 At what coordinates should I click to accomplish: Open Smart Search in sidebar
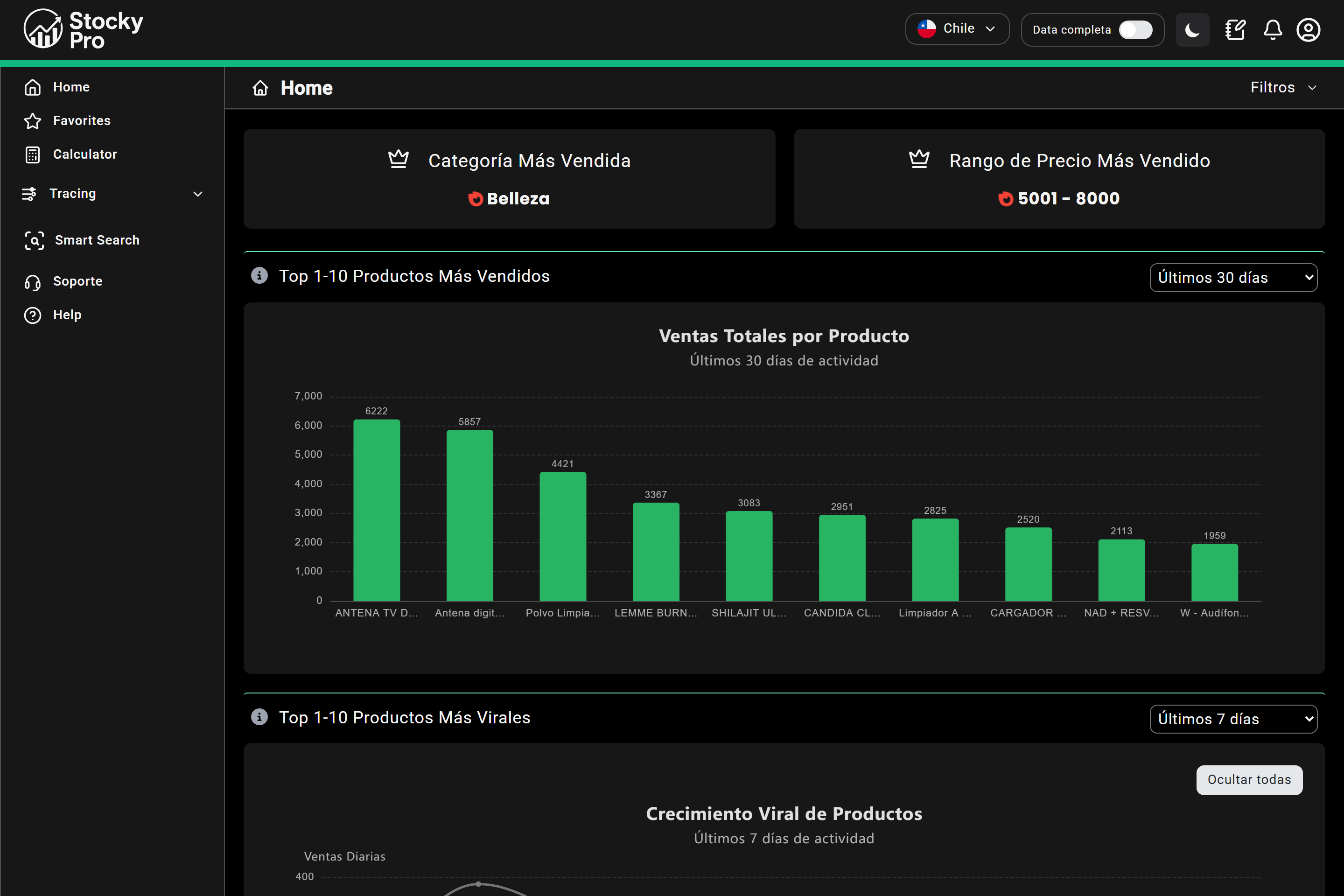tap(97, 240)
